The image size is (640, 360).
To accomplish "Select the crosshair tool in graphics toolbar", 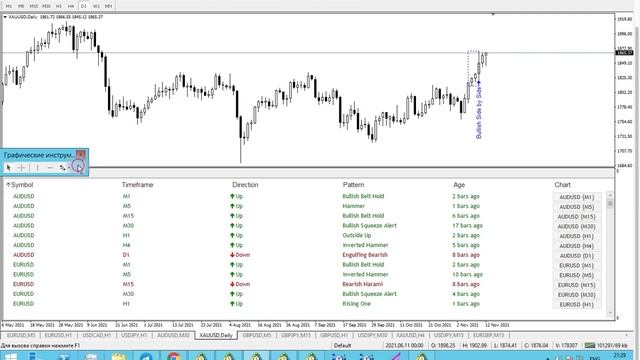I will [x=22, y=168].
